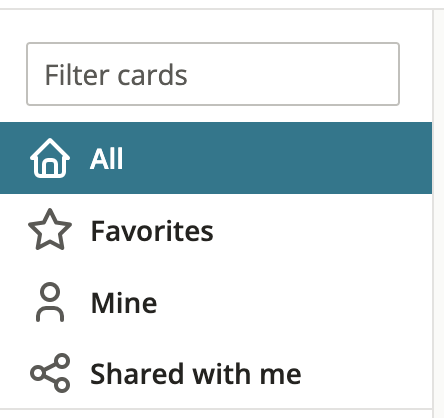Click the Filter cards placeholder text
Viewport: 444px width, 418px height.
coord(116,75)
